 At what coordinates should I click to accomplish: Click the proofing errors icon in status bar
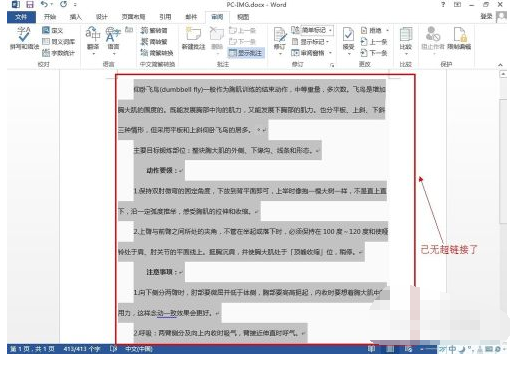[x=113, y=349]
